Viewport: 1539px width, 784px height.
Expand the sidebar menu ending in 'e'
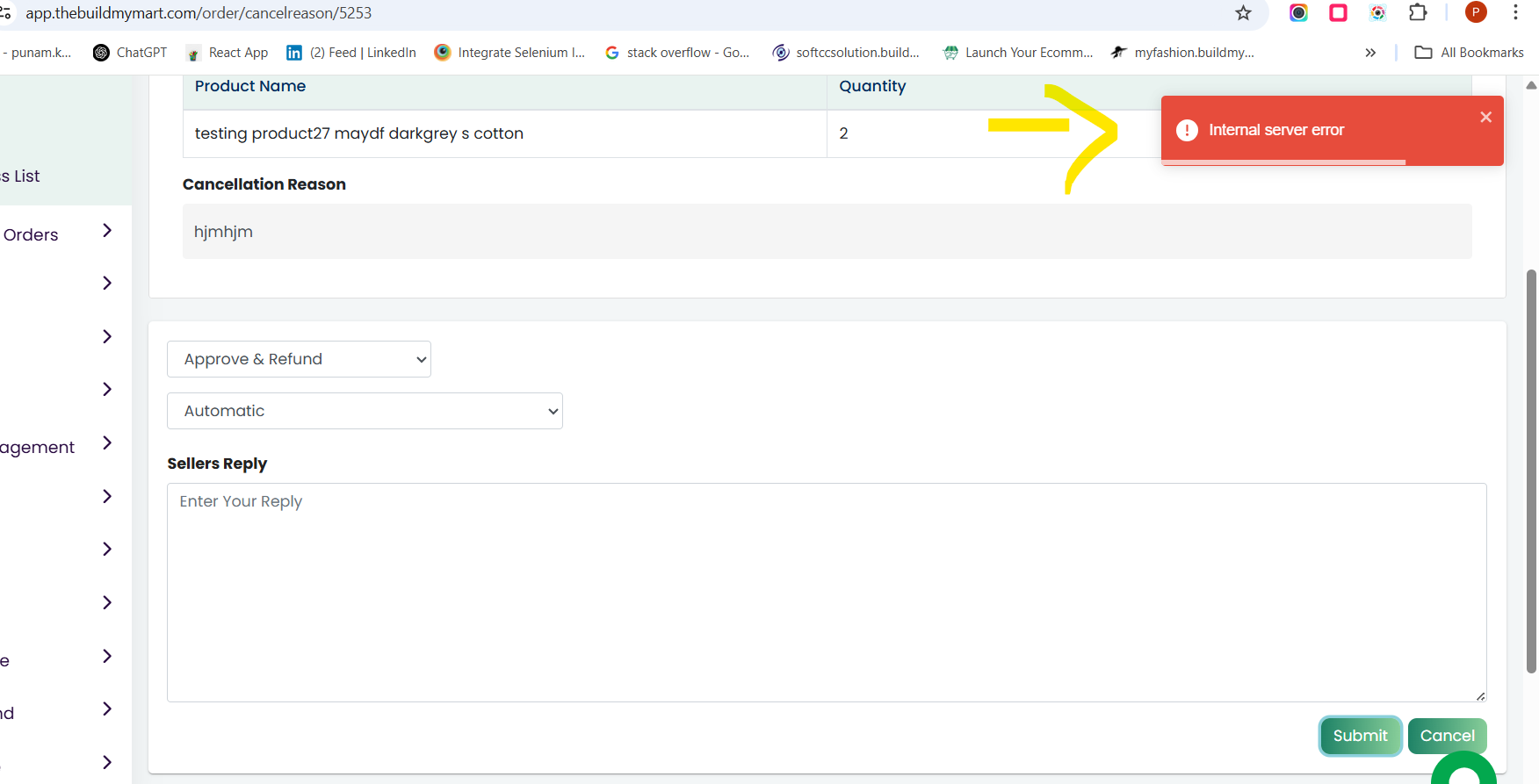[107, 656]
